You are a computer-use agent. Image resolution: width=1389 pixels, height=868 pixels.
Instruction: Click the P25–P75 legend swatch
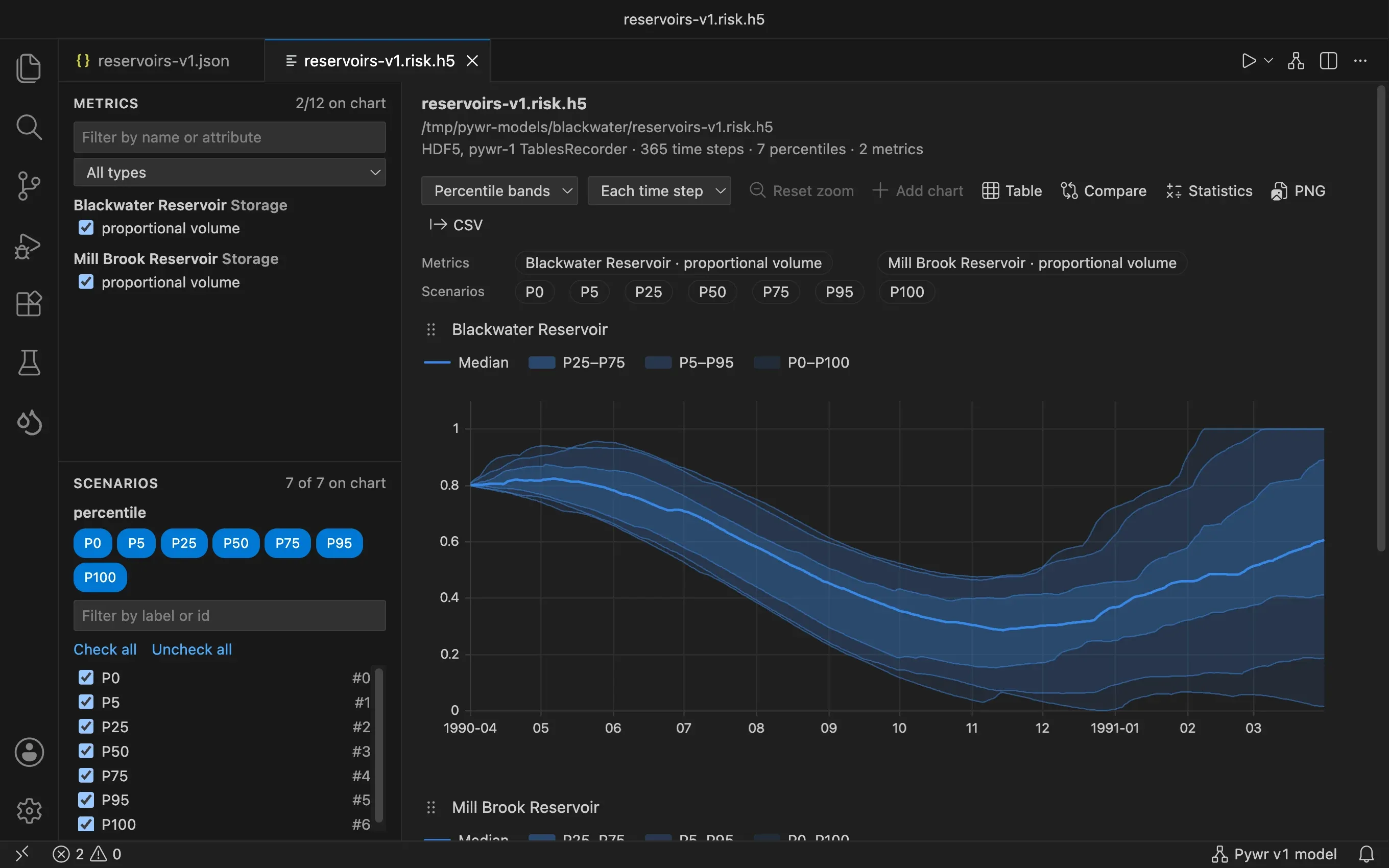(x=541, y=362)
